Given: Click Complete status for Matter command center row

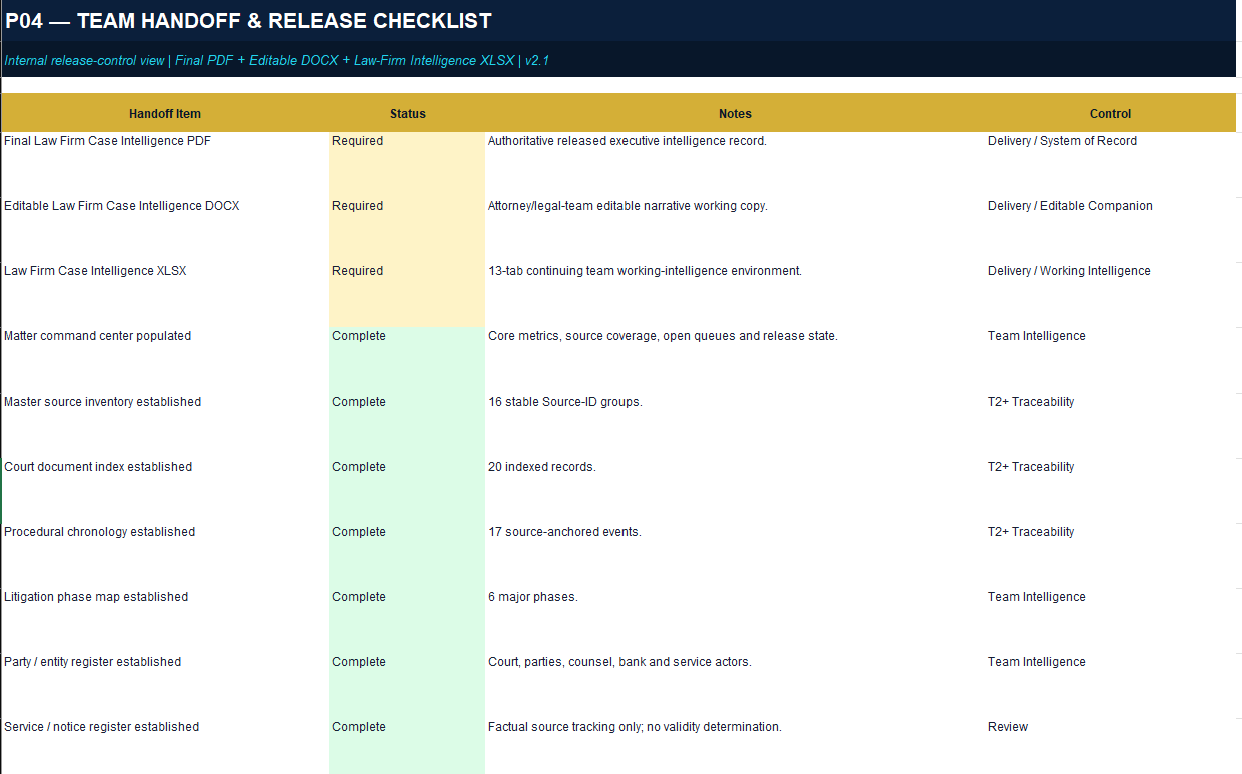Looking at the screenshot, I should (407, 360).
